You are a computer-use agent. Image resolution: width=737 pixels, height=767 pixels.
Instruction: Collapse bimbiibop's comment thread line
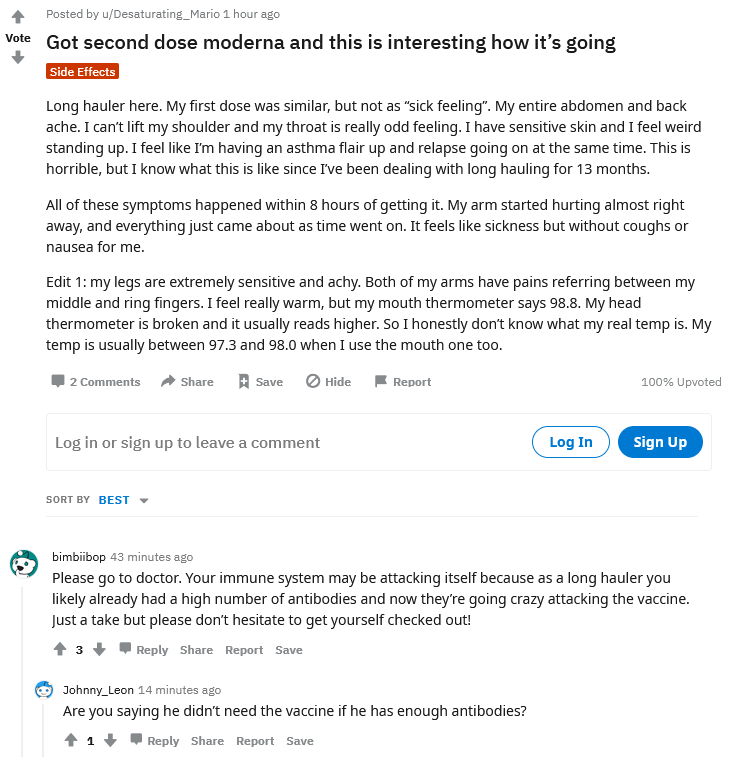click(x=22, y=670)
